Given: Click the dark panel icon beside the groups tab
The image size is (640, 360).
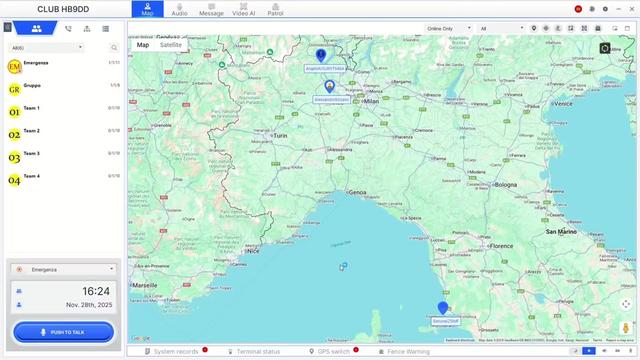Looking at the screenshot, I should pyautogui.click(x=7, y=27).
